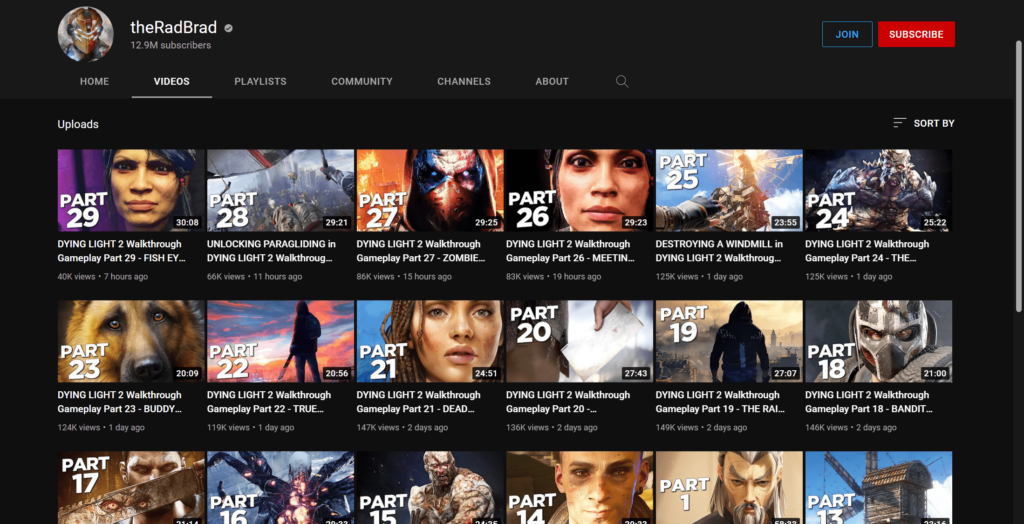View the About tab
Screen dimensions: 1024x524
point(552,82)
